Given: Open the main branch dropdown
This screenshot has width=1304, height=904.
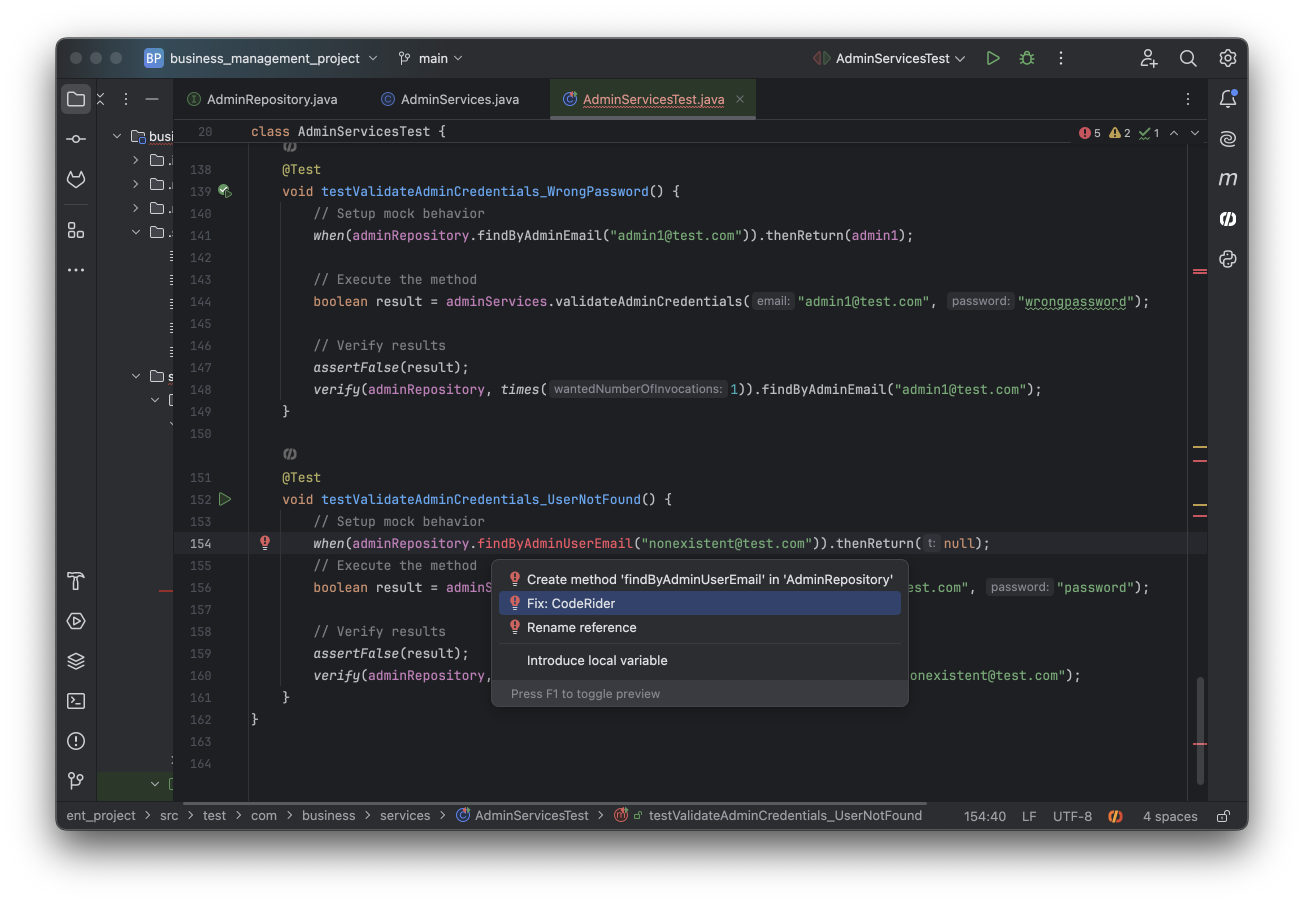Looking at the screenshot, I should pyautogui.click(x=431, y=59).
